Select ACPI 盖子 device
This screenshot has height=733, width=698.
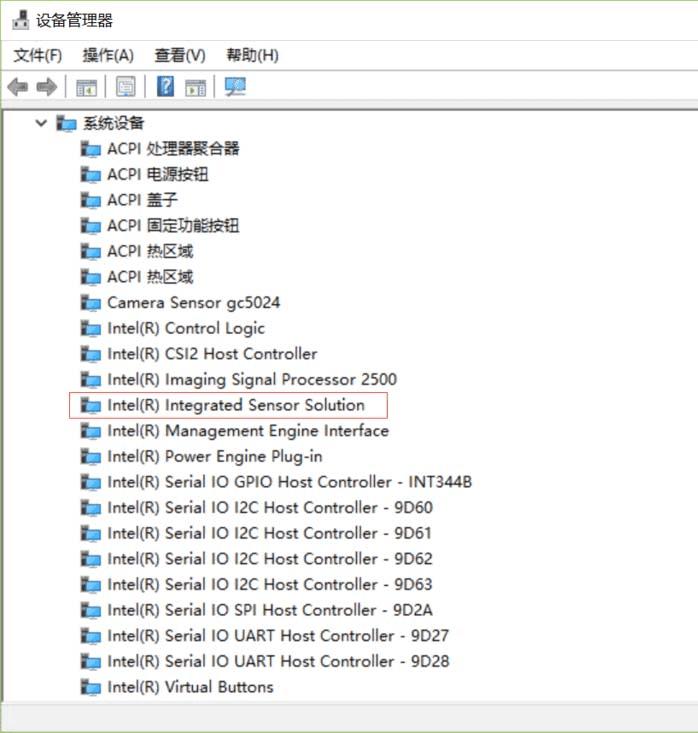click(143, 201)
